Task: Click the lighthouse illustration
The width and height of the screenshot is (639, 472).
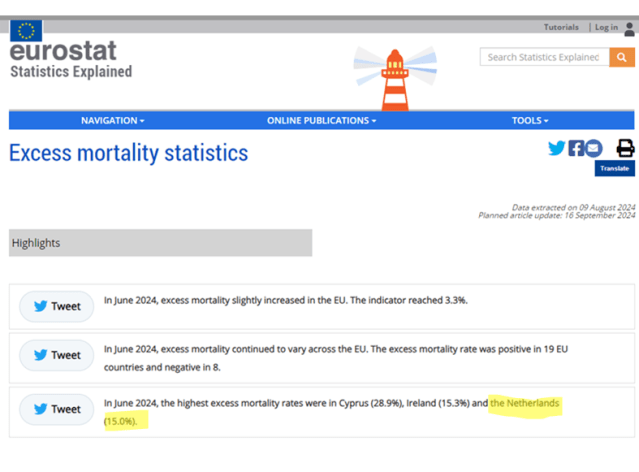Action: coord(395,79)
